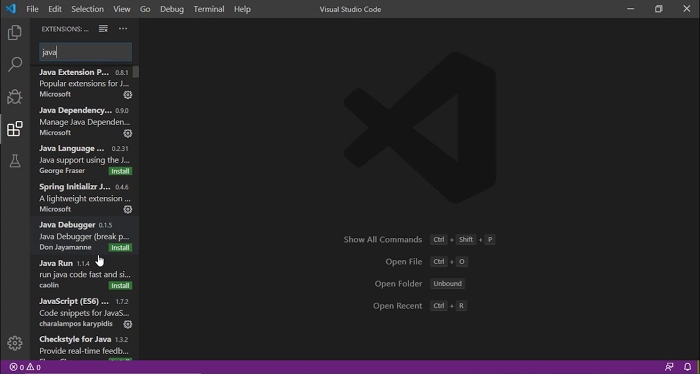This screenshot has height=374, width=700.
Task: Restore down the VS Code window
Action: pos(658,9)
